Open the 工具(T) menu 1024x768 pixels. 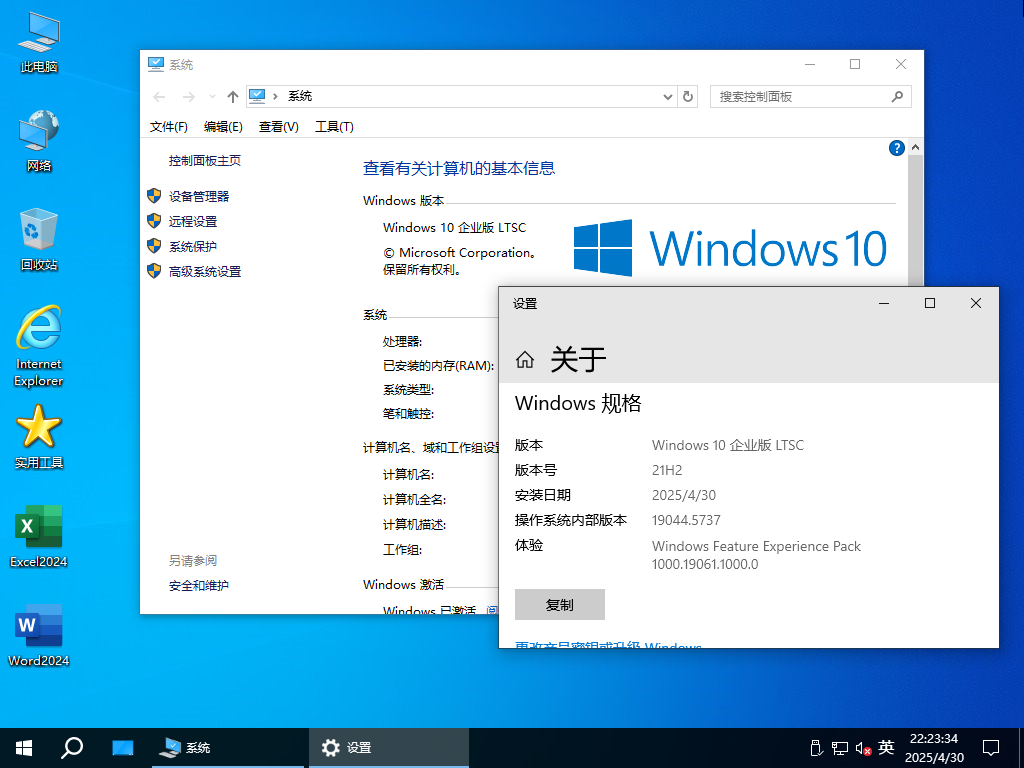pos(334,127)
